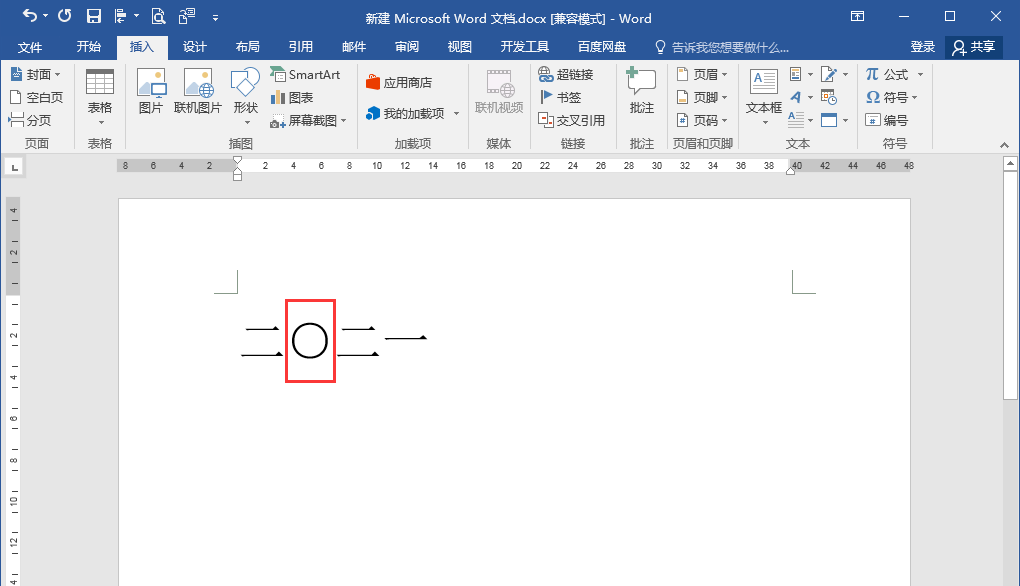Open the 形状 (Shapes) gallery
Image resolution: width=1020 pixels, height=586 pixels.
245,98
